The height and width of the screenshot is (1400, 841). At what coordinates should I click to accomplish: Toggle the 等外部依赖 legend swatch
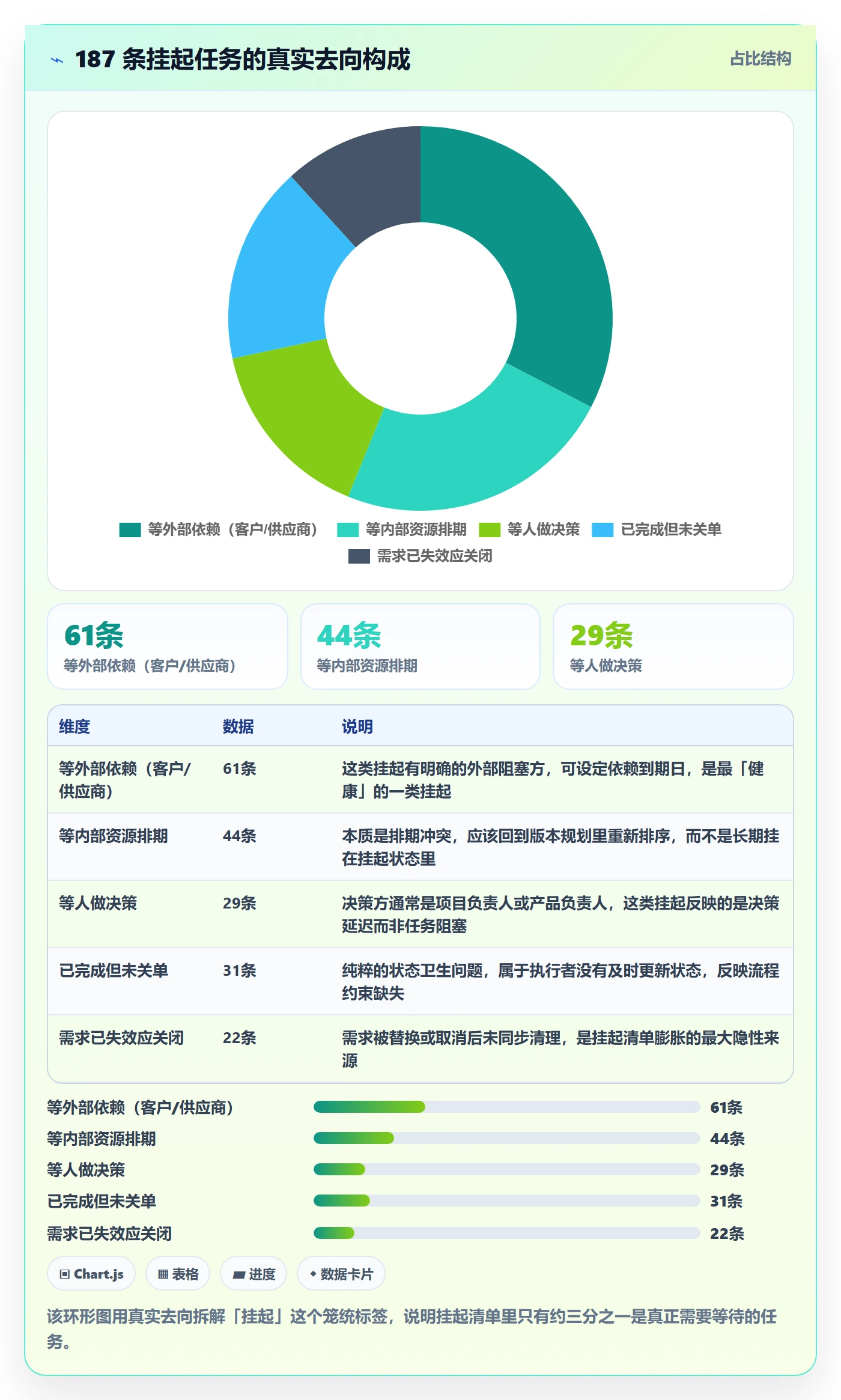coord(130,530)
